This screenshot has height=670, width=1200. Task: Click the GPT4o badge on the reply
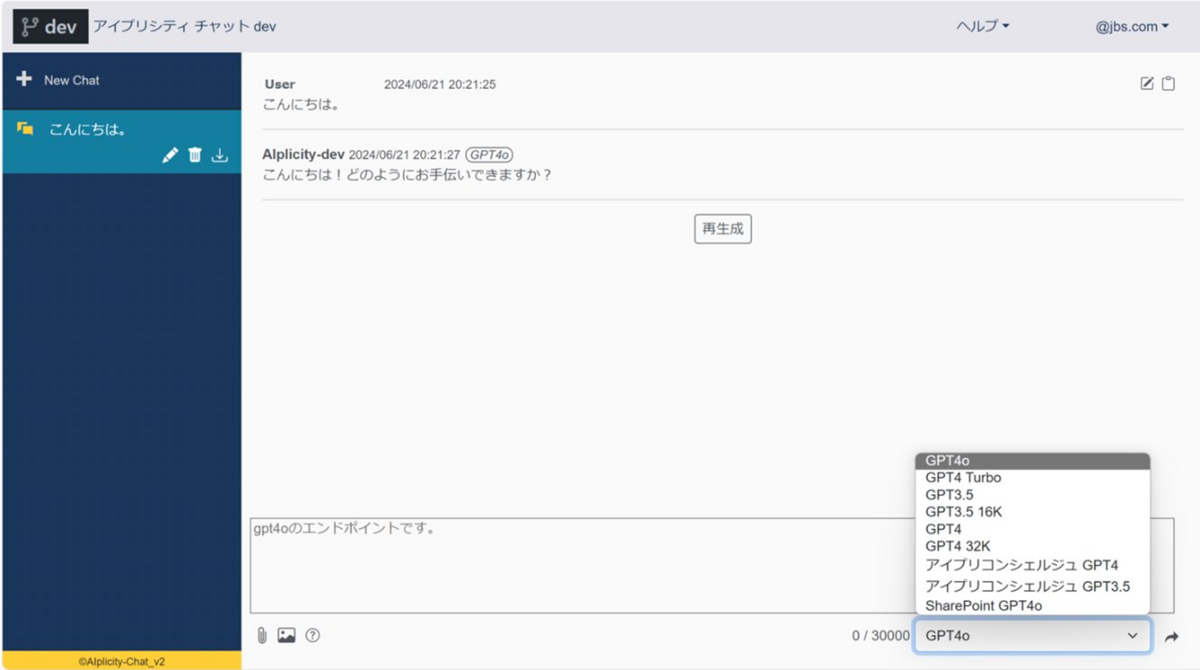pos(490,155)
